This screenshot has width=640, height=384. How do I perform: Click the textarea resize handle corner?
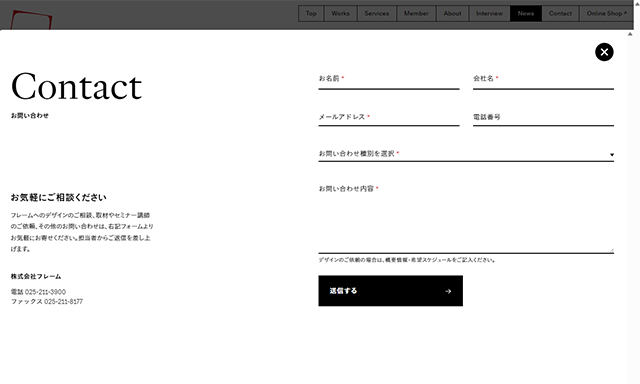coord(611,251)
